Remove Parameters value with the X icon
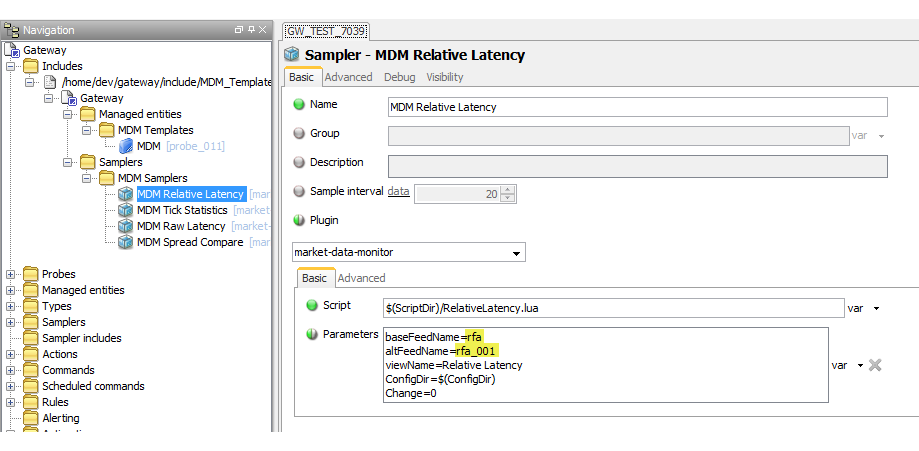 875,365
